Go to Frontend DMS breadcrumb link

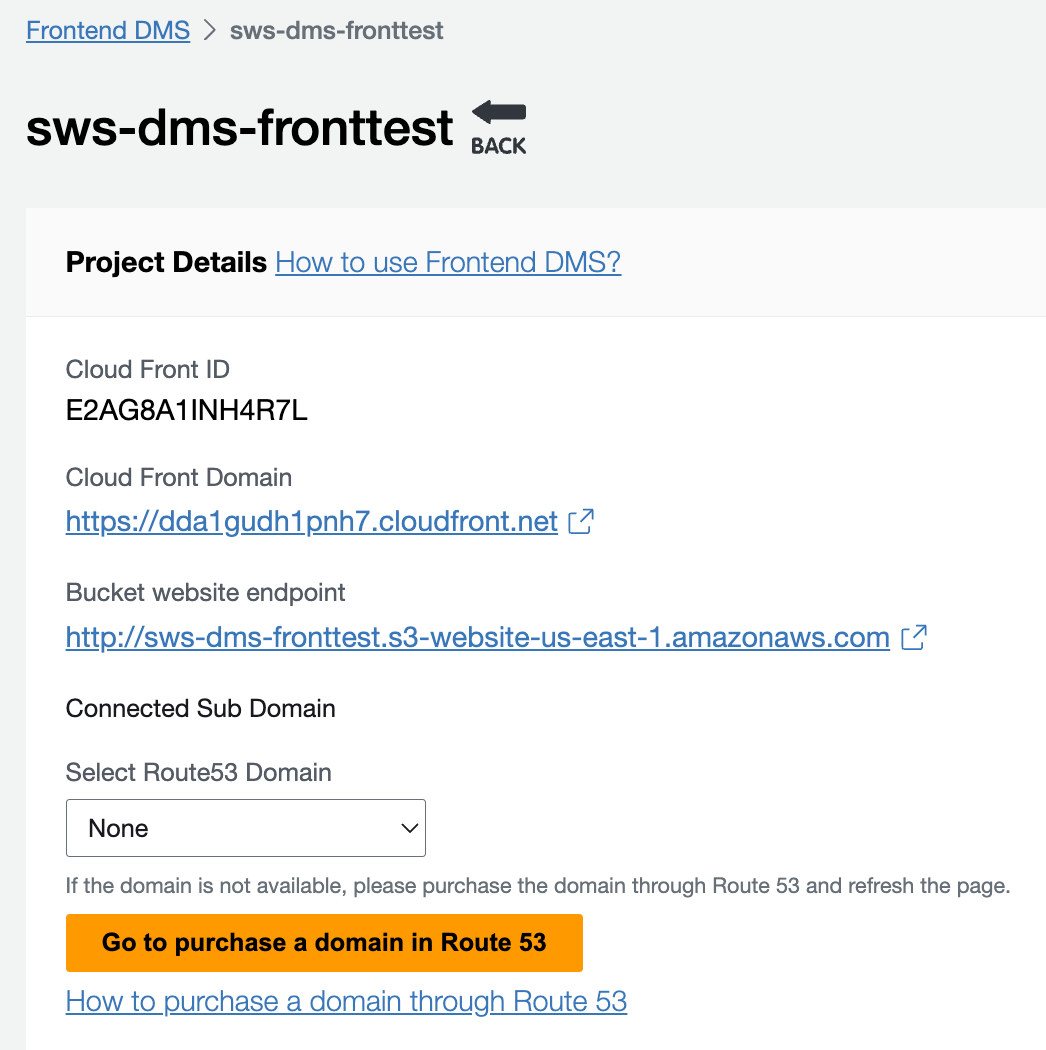tap(108, 30)
